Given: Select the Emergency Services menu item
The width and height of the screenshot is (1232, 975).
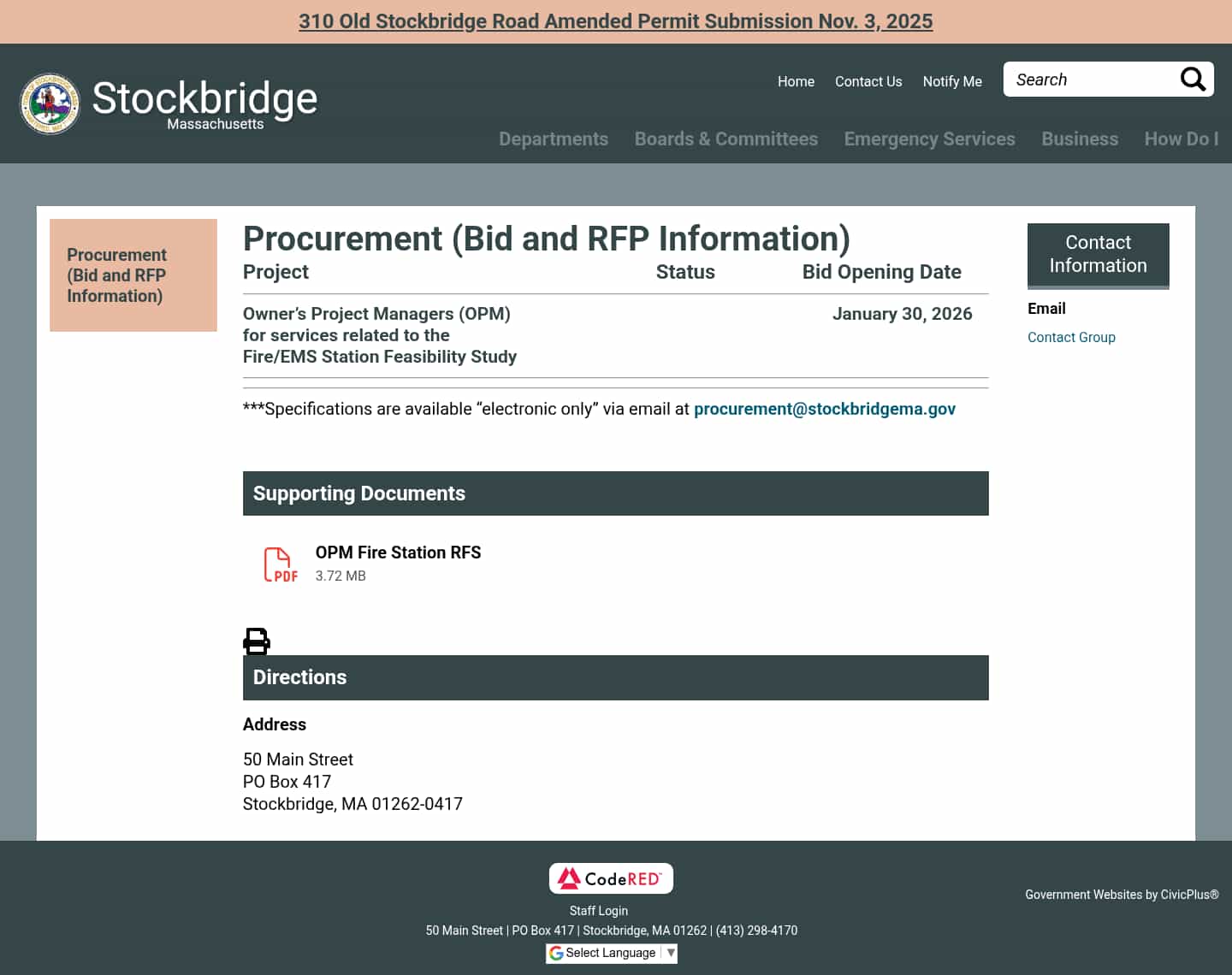Looking at the screenshot, I should click(x=929, y=139).
